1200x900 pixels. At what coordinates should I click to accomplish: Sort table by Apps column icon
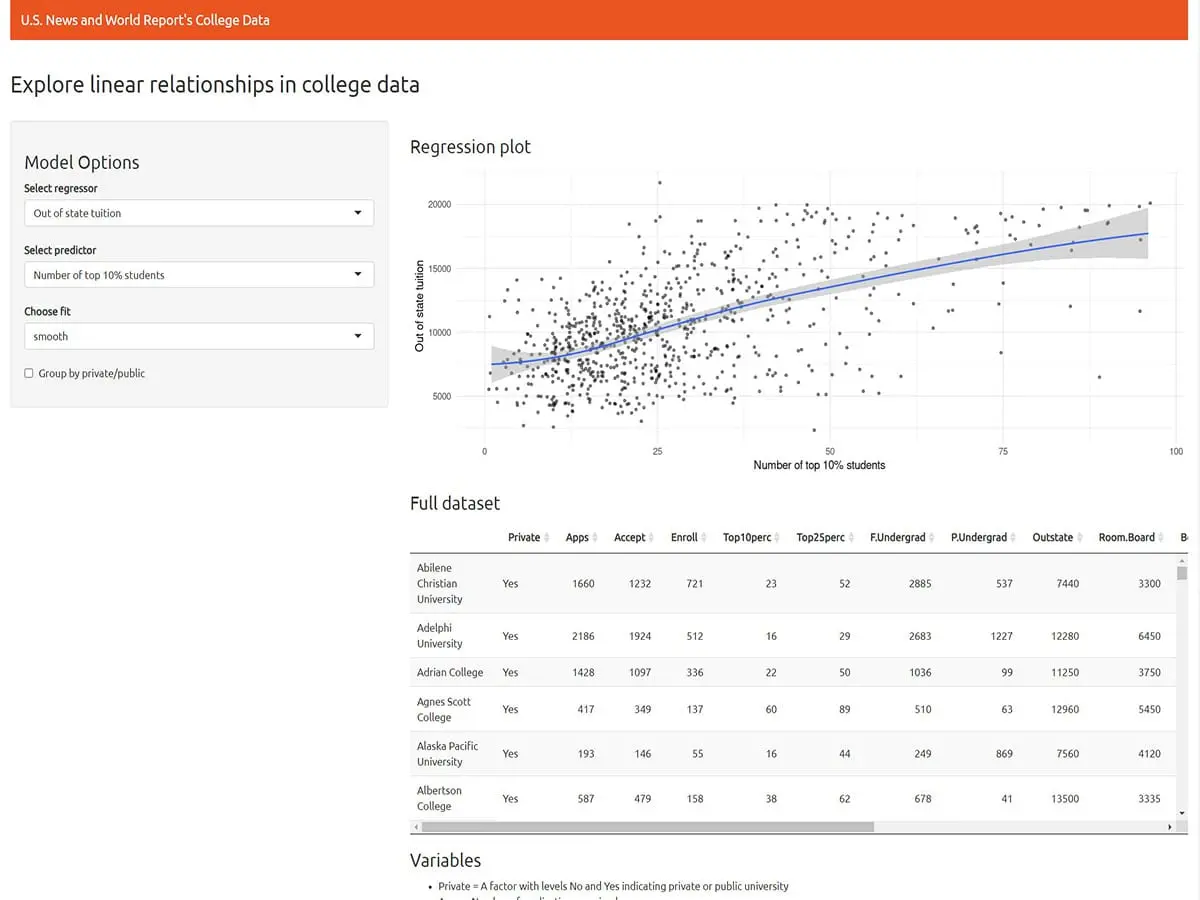pyautogui.click(x=597, y=538)
